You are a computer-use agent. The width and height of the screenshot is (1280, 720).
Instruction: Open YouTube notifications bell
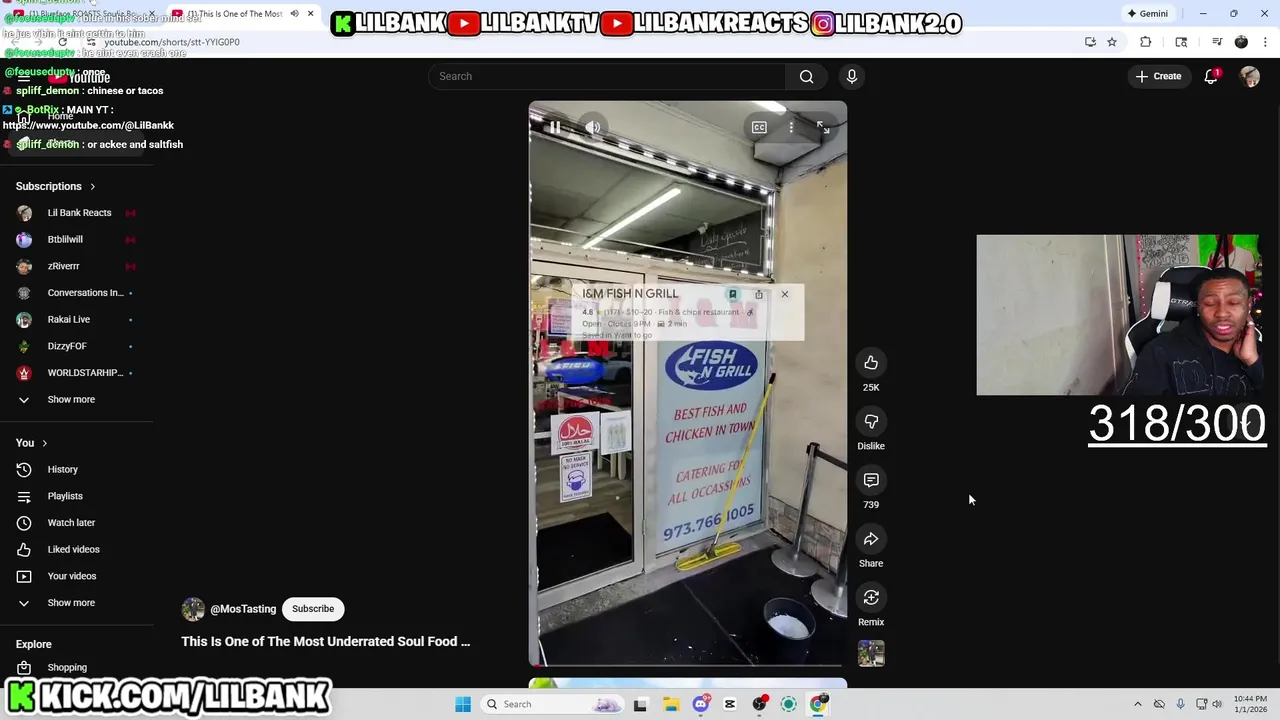1211,76
